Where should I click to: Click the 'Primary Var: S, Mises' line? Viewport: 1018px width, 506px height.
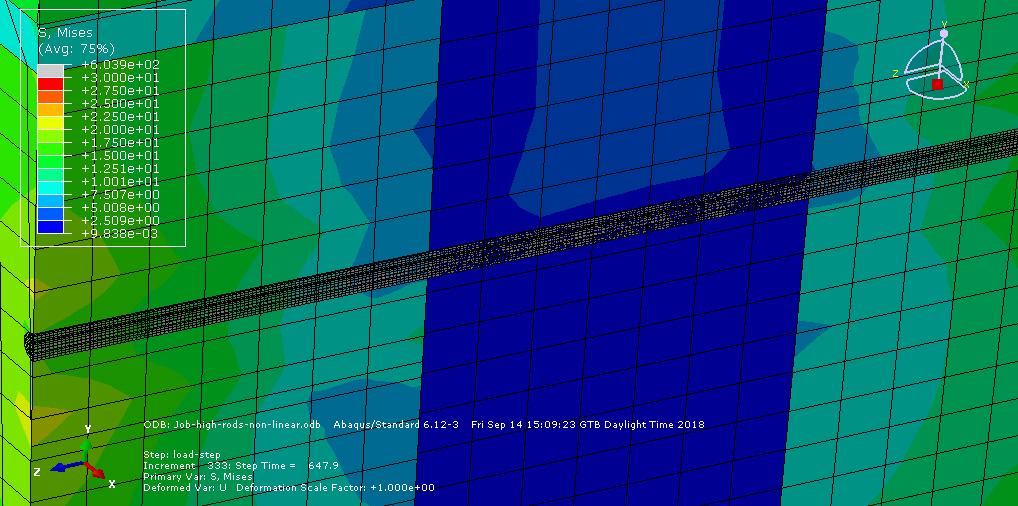(x=197, y=477)
